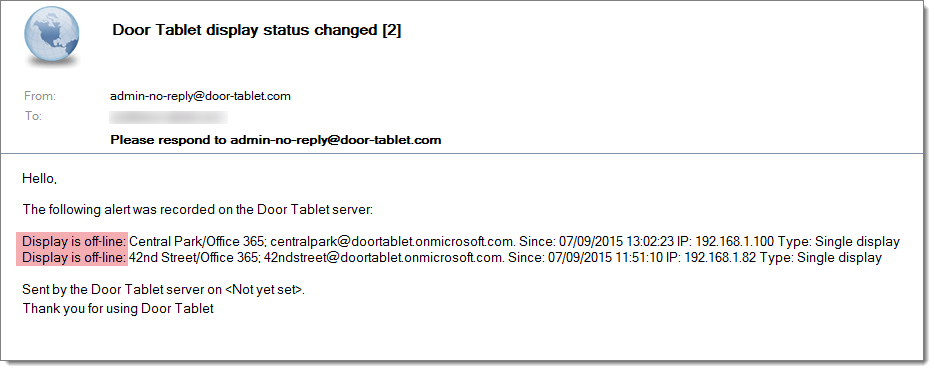Click the From field label

(40, 96)
